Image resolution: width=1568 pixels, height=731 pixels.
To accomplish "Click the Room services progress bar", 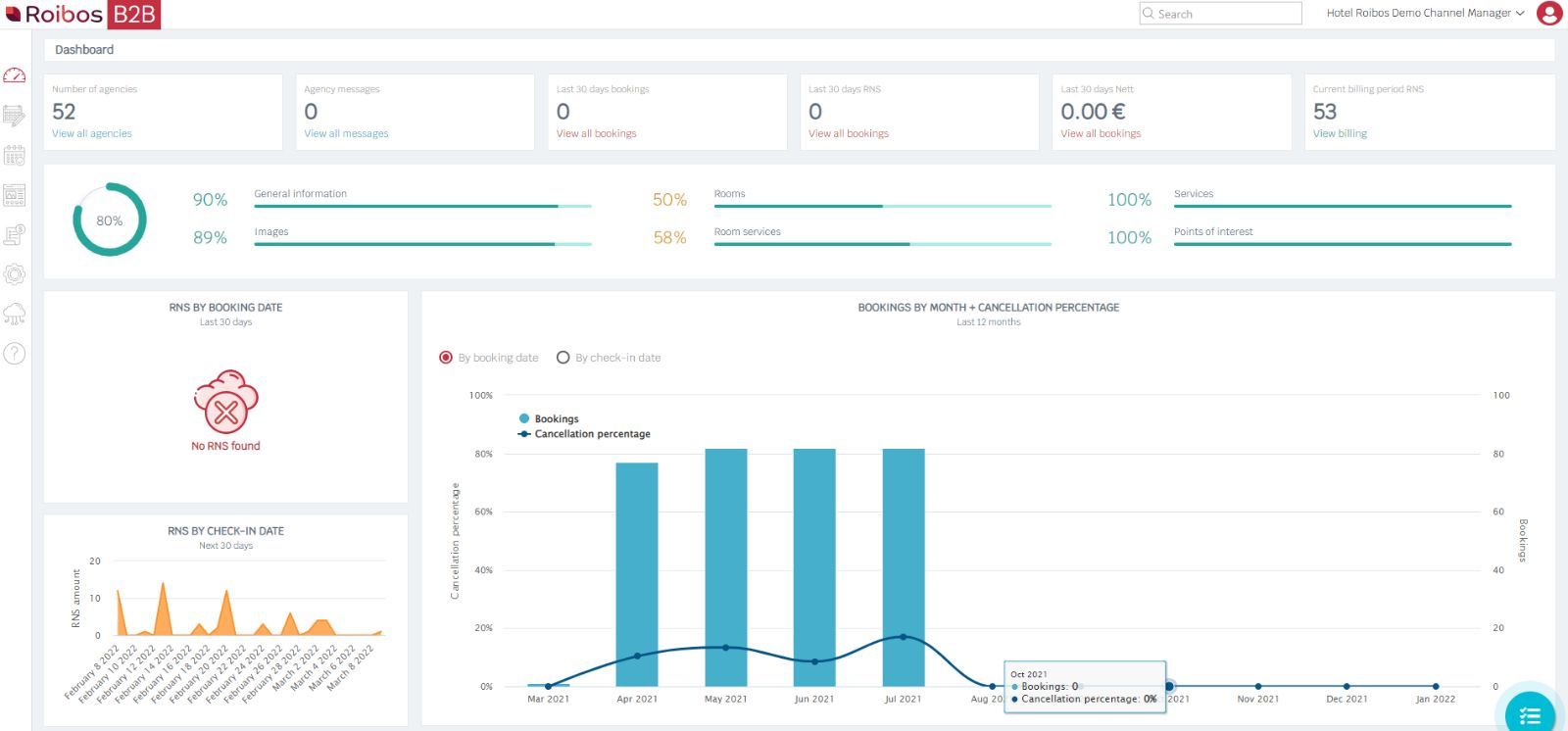I will [882, 244].
